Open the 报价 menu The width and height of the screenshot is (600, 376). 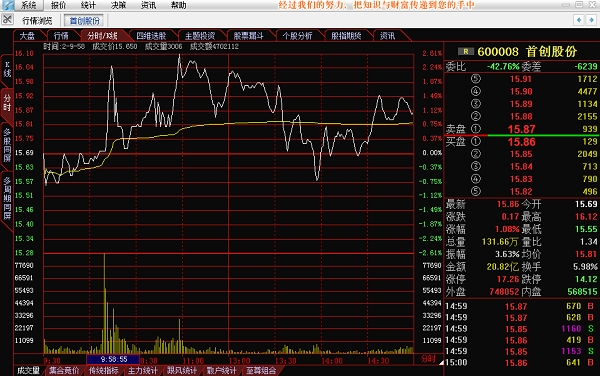[x=59, y=5]
